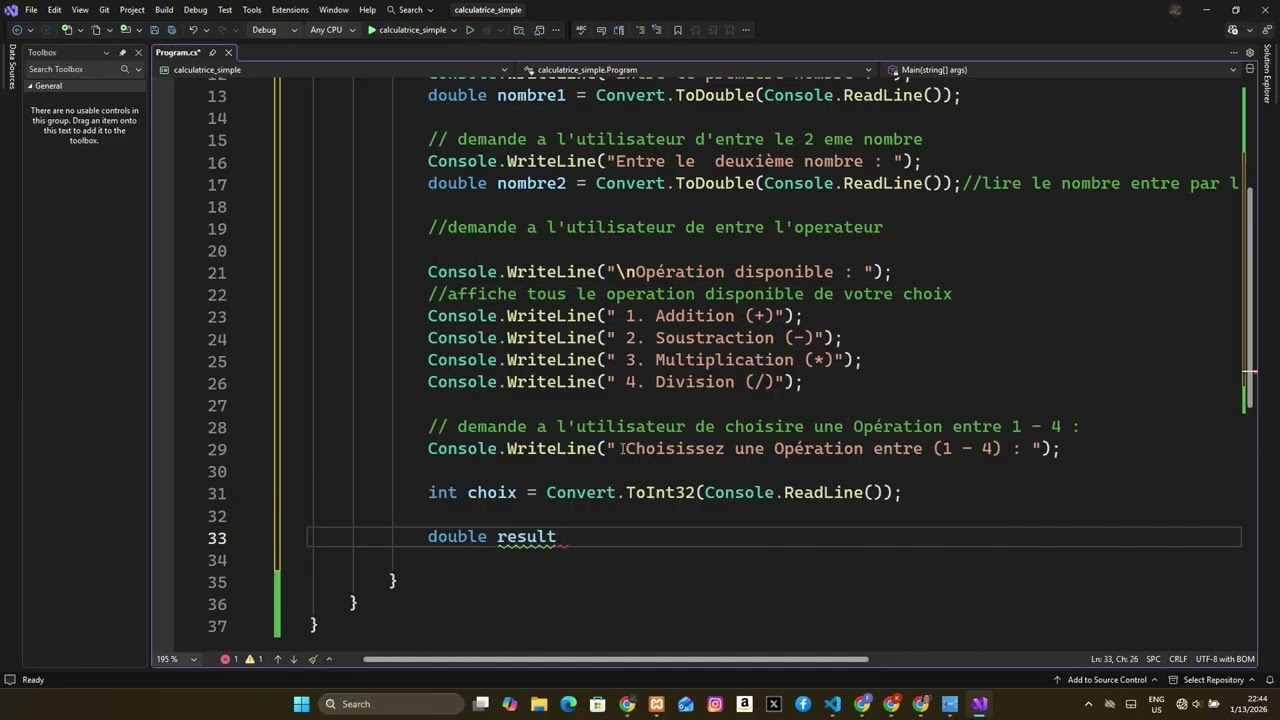Open the Project menu
This screenshot has height=720, width=1280.
point(132,10)
